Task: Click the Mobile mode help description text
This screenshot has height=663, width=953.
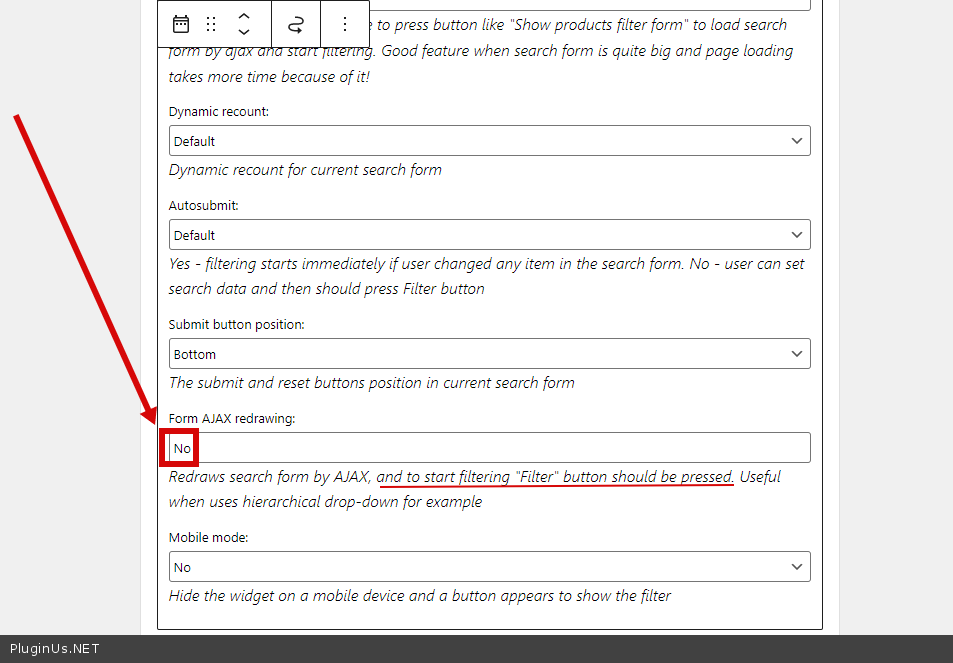Action: 419,596
